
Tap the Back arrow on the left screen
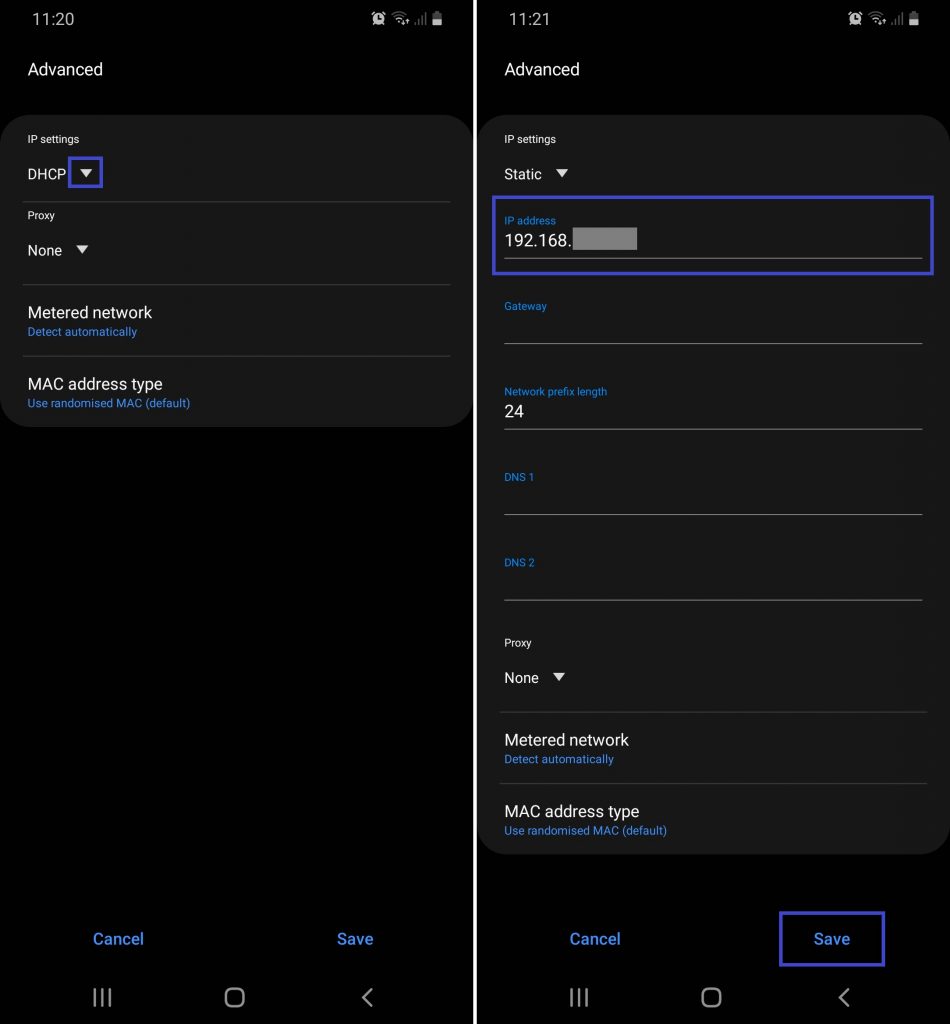point(365,997)
